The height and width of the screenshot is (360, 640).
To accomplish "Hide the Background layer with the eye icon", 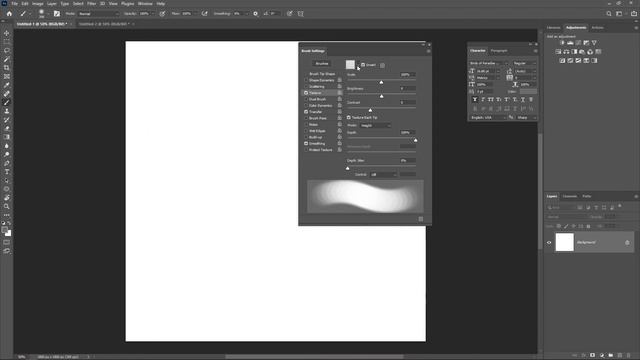I will pos(549,242).
